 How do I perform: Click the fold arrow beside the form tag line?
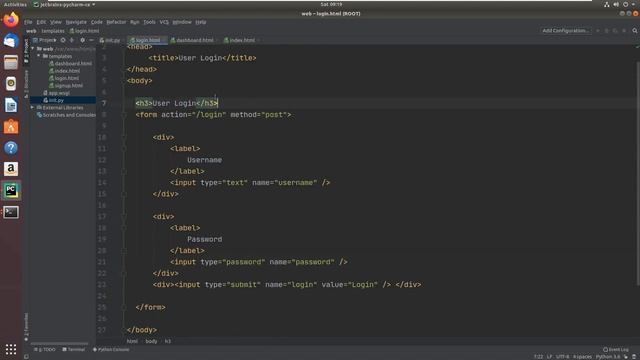124,115
